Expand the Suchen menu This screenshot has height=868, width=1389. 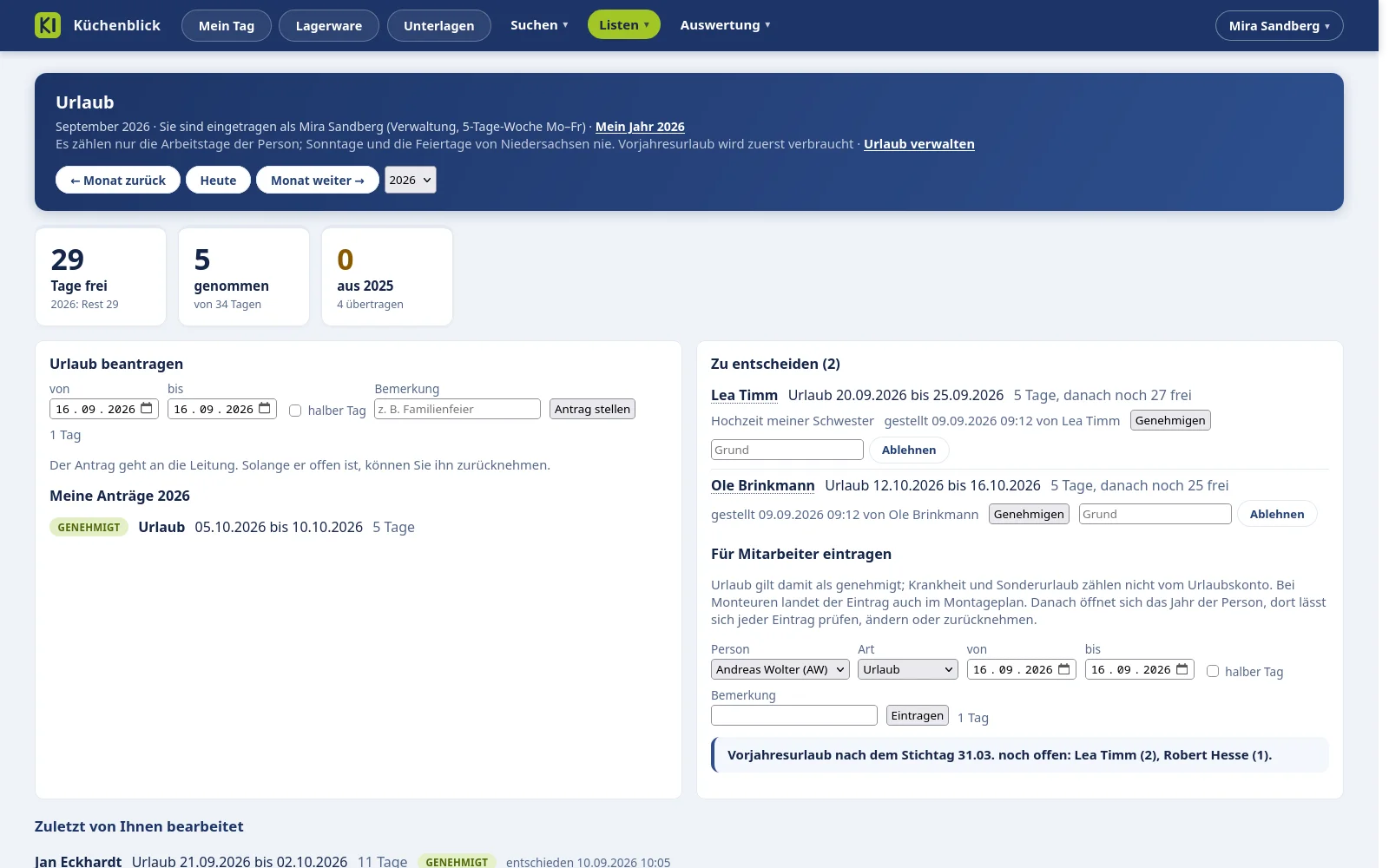tap(539, 25)
